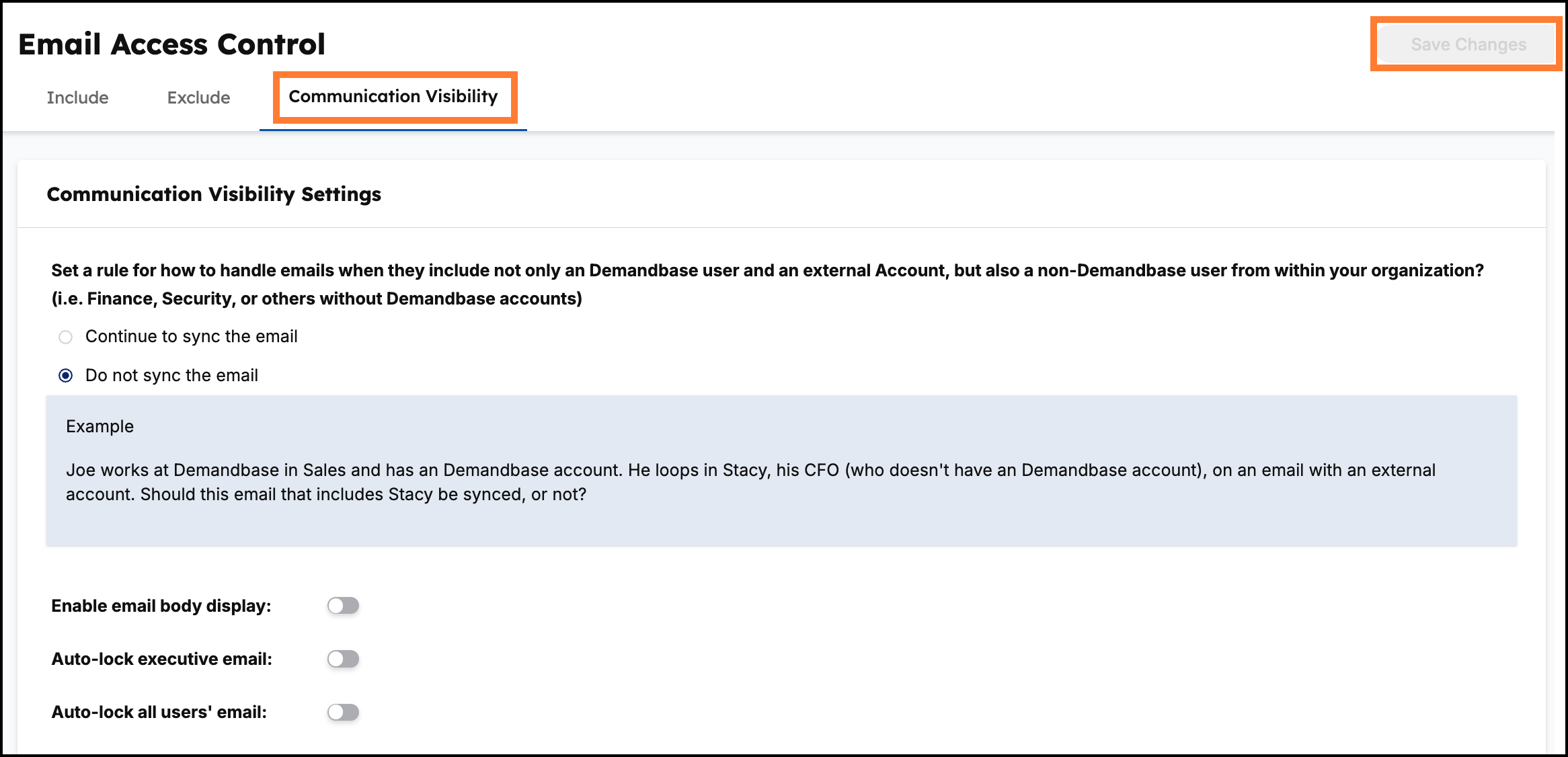The width and height of the screenshot is (1568, 757).
Task: Select the Continue to sync the email radio button
Action: 65,337
